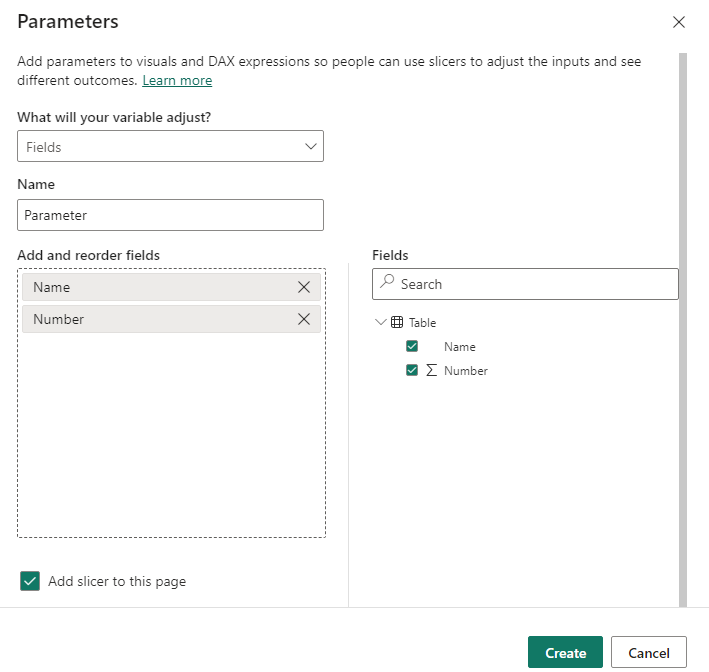Click the Create button
Screen dimensions: 709x672
point(565,652)
